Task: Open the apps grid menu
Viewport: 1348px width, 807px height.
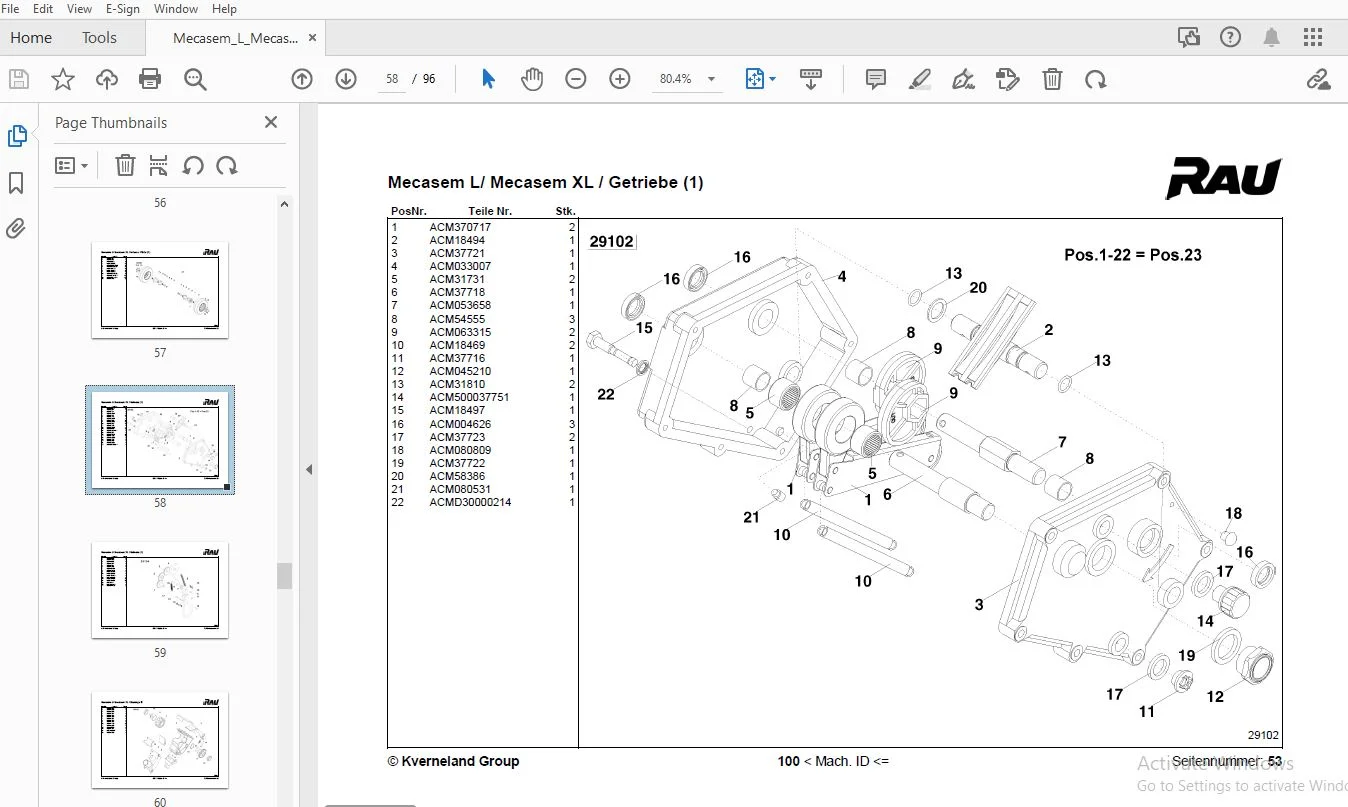Action: tap(1313, 38)
